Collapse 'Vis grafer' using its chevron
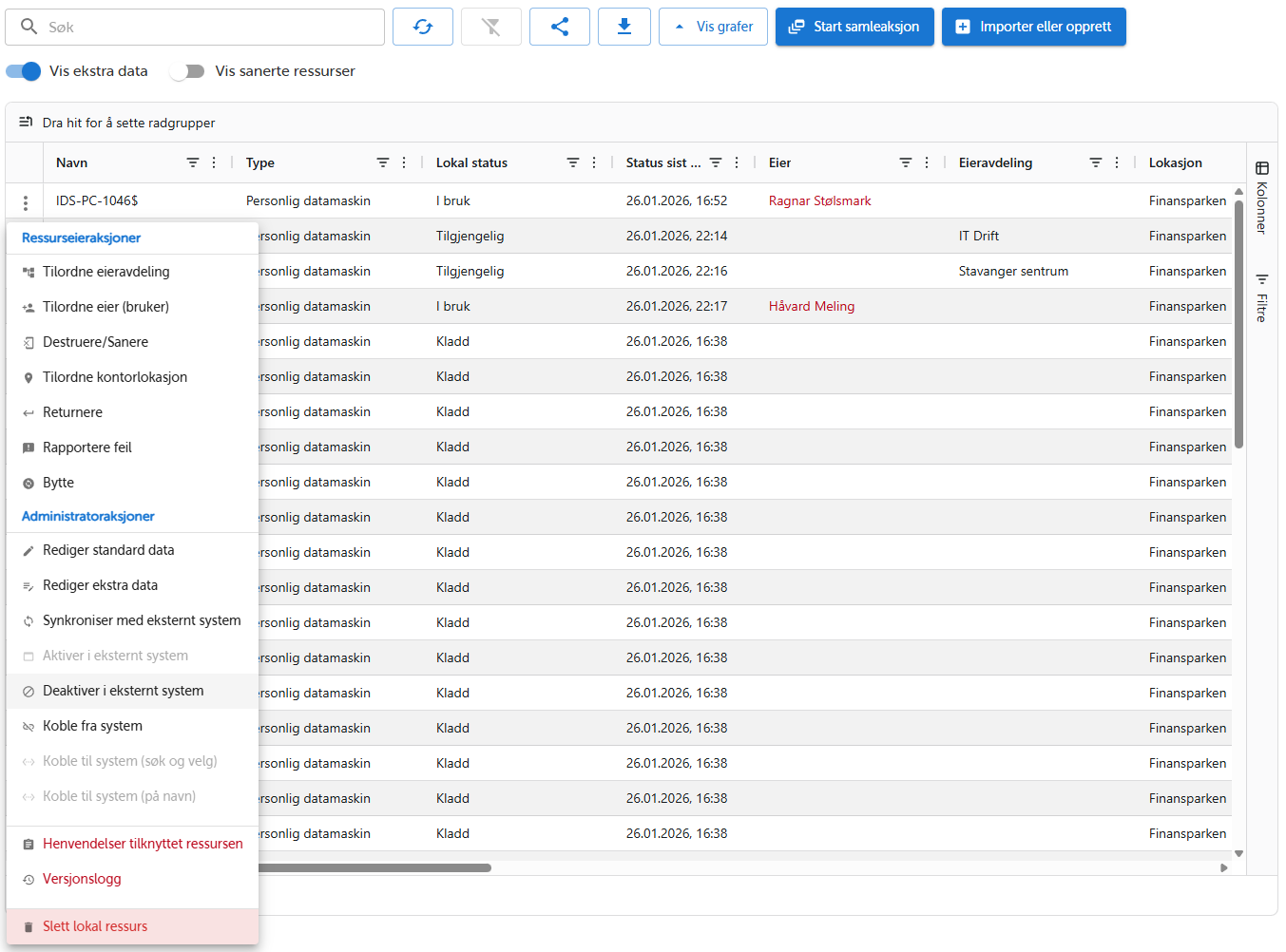 click(x=678, y=27)
